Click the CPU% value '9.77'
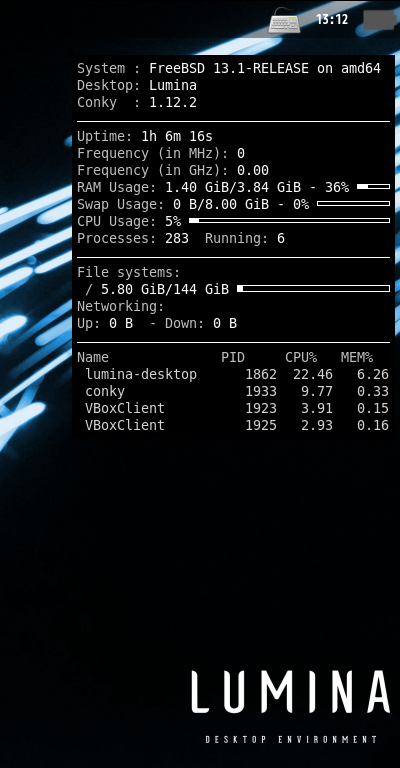Image resolution: width=400 pixels, height=768 pixels. [317, 392]
